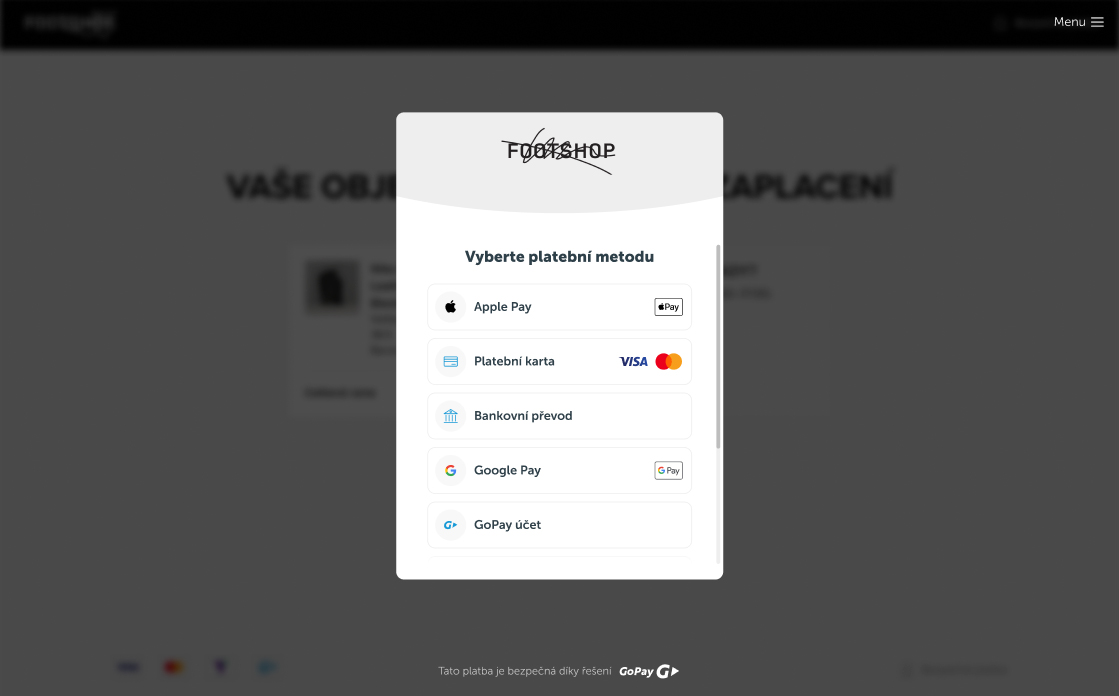Click the Mastercard logo
This screenshot has height=696, width=1119.
(x=669, y=361)
